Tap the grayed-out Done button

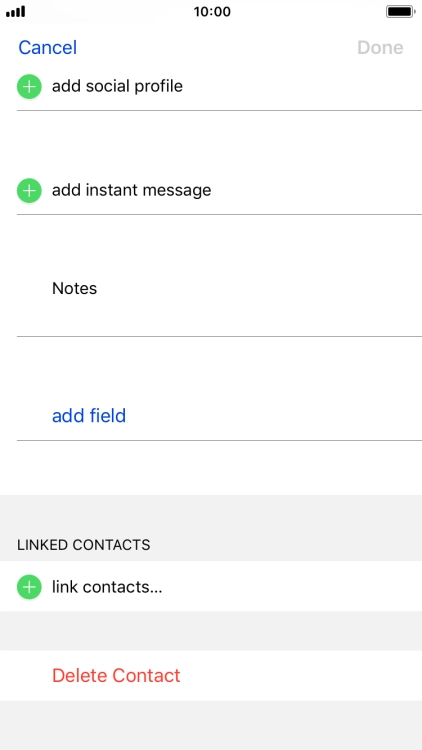[380, 48]
